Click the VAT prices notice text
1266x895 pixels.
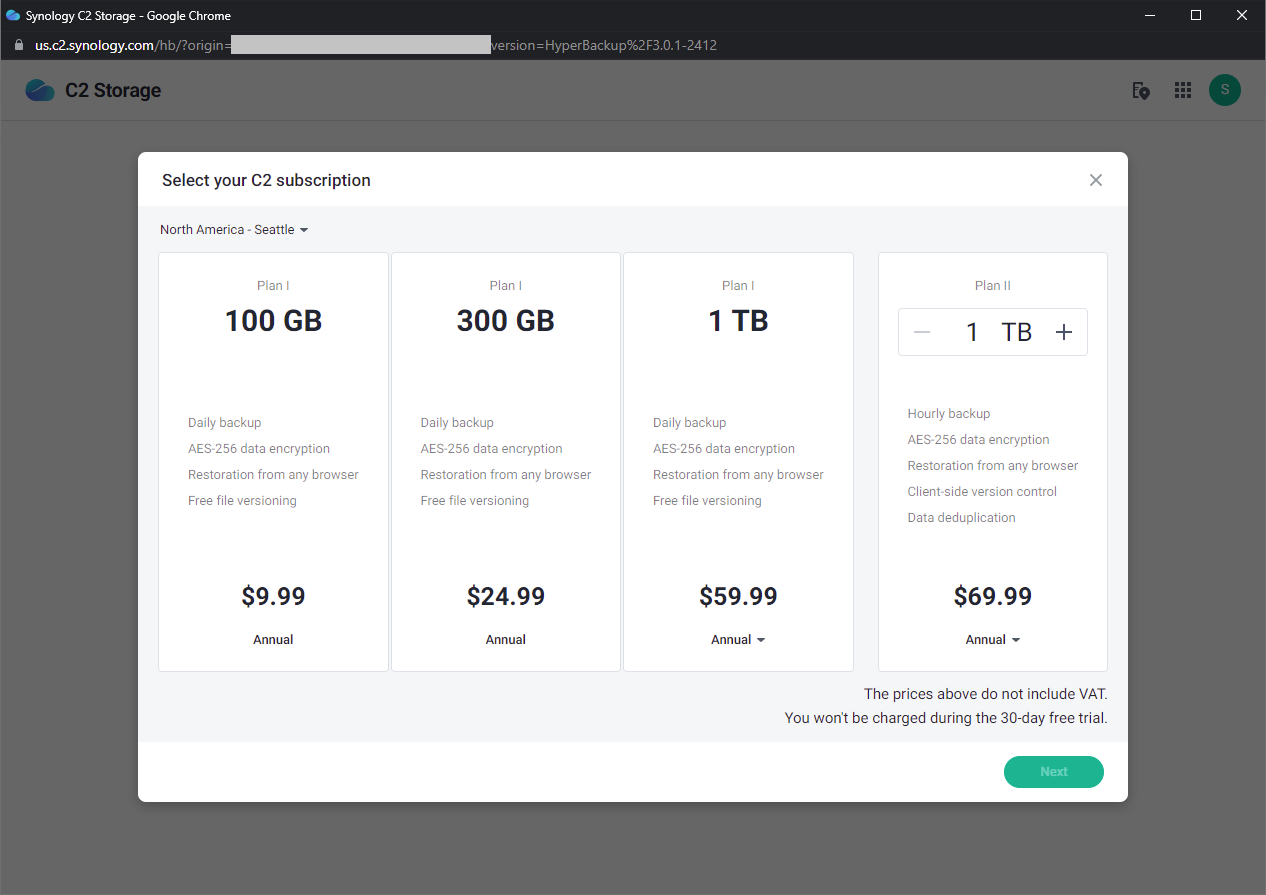click(986, 694)
